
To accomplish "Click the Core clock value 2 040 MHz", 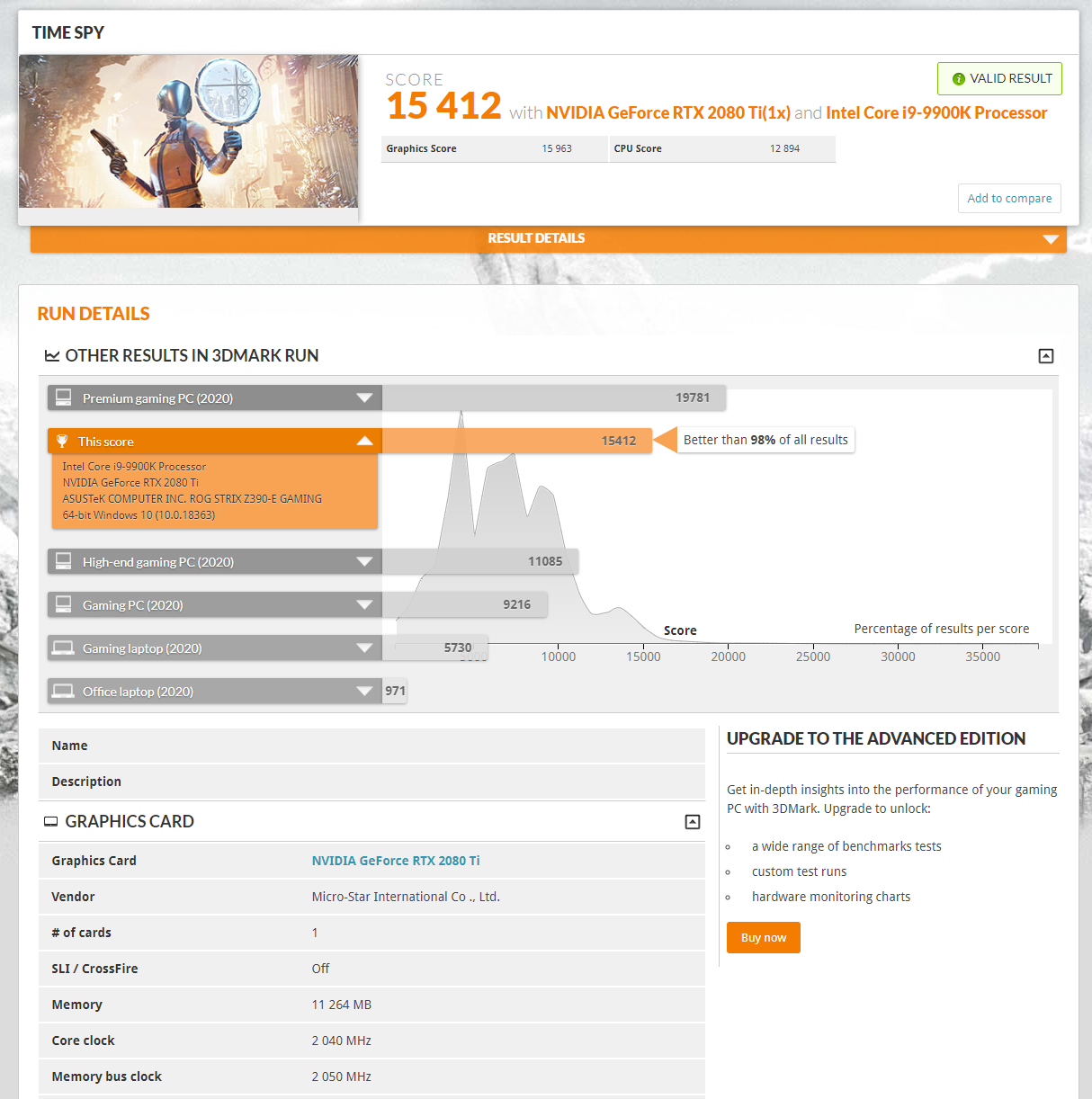I will [x=342, y=1041].
